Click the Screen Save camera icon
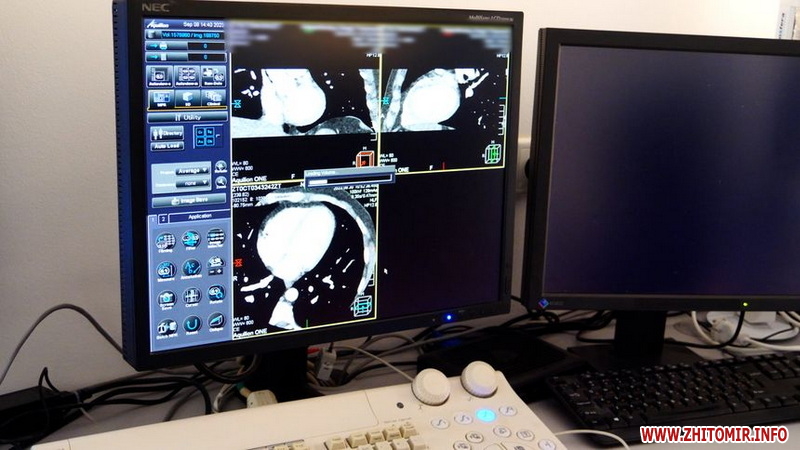 coord(166,298)
